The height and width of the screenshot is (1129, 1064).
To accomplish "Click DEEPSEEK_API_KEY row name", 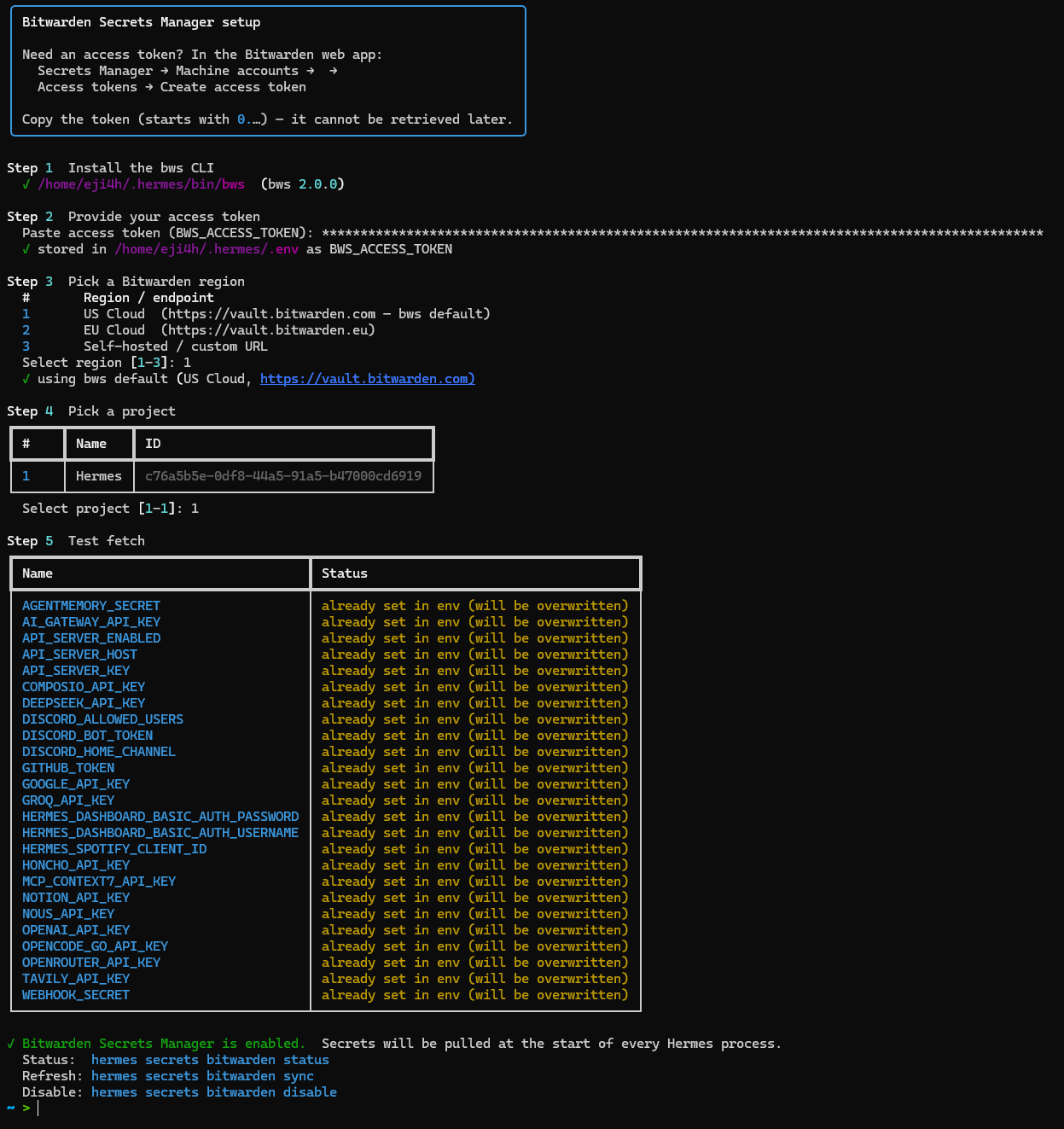I will coord(84,703).
